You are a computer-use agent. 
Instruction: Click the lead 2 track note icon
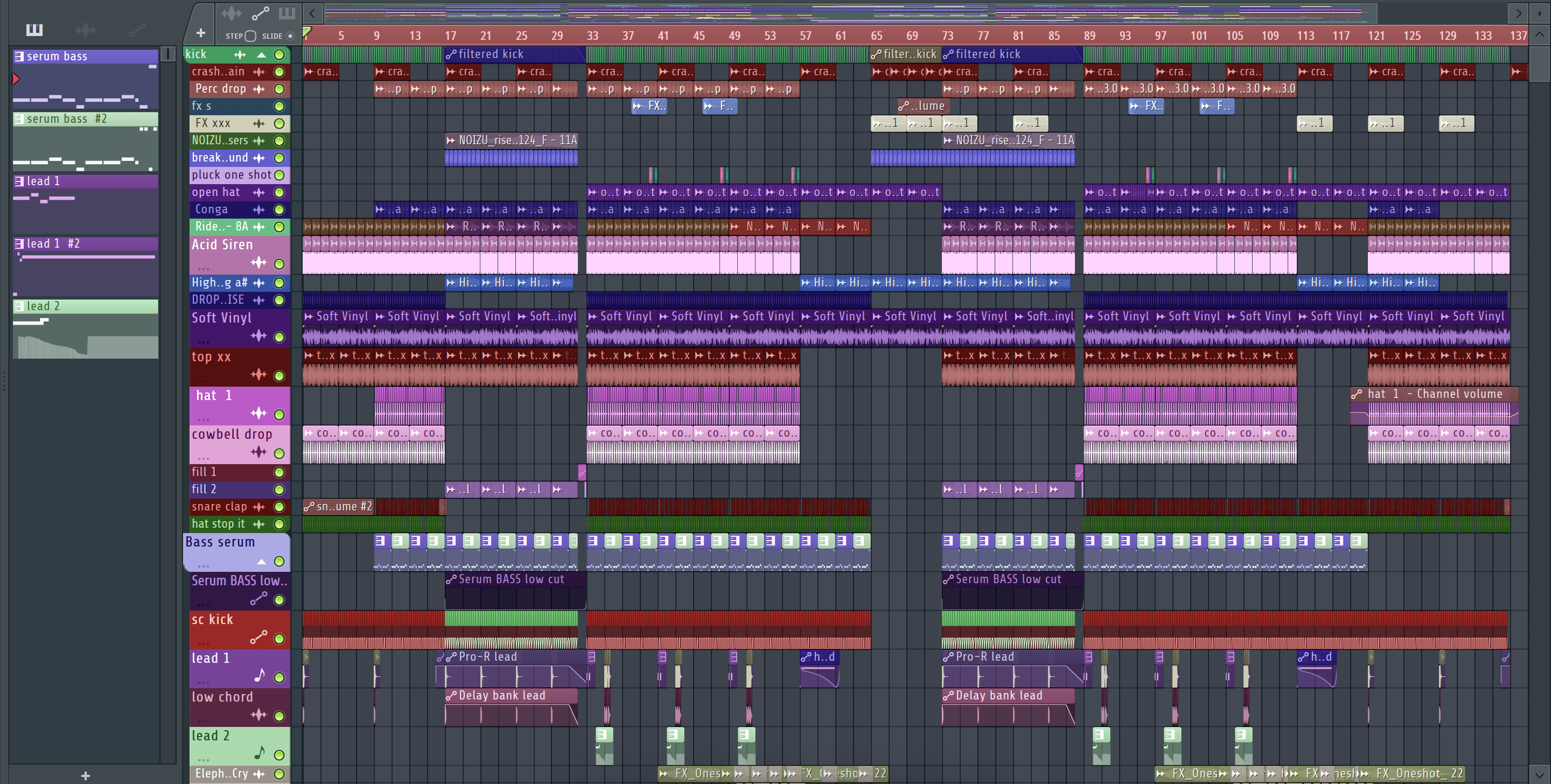pos(260,753)
